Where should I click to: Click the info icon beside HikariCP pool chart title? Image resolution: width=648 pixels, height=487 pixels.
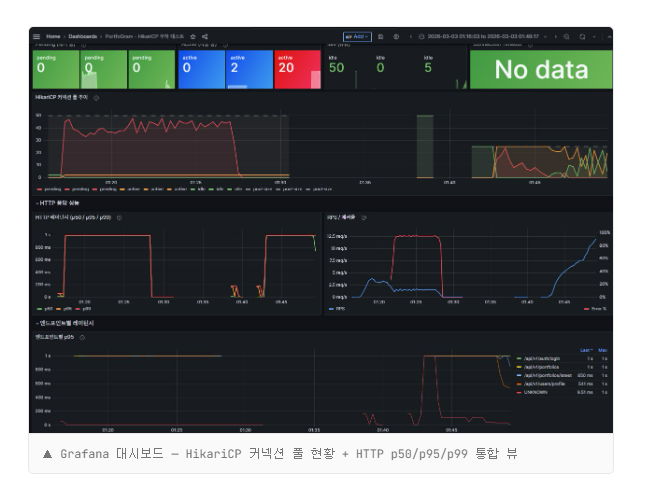[96, 98]
